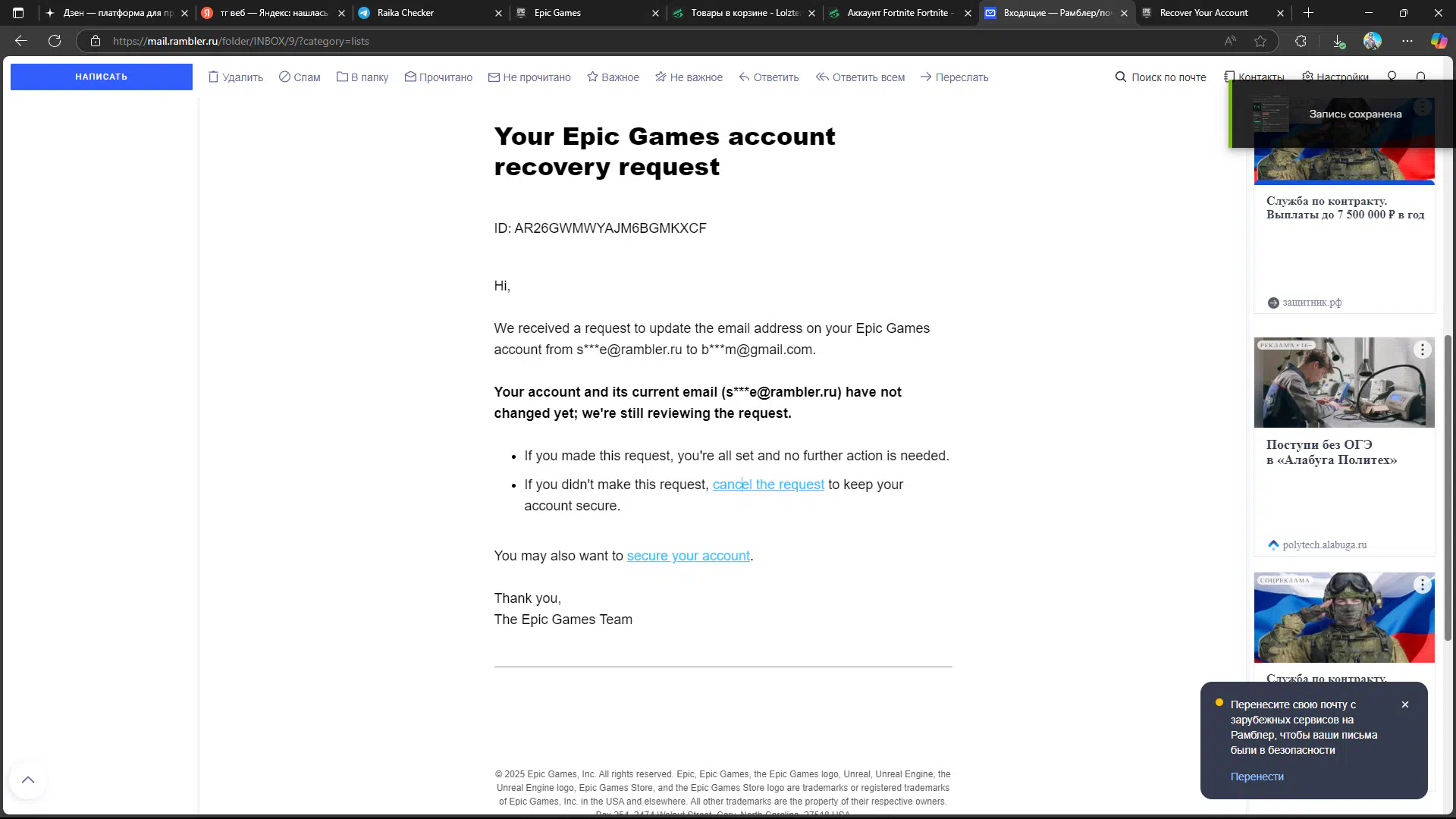
Task: Forward the email via Переслать
Action: tap(954, 77)
